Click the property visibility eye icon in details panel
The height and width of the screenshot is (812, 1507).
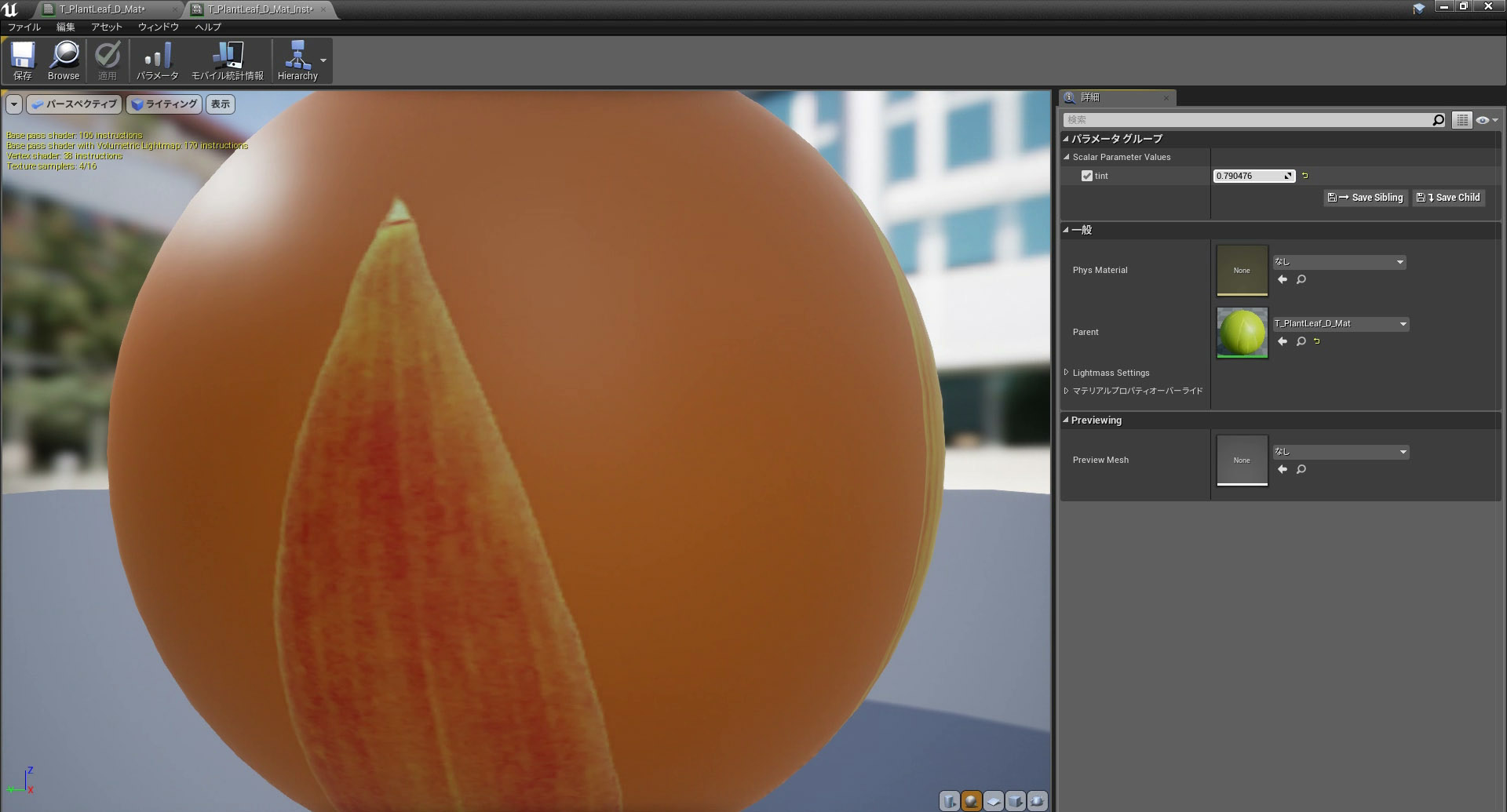tap(1483, 120)
